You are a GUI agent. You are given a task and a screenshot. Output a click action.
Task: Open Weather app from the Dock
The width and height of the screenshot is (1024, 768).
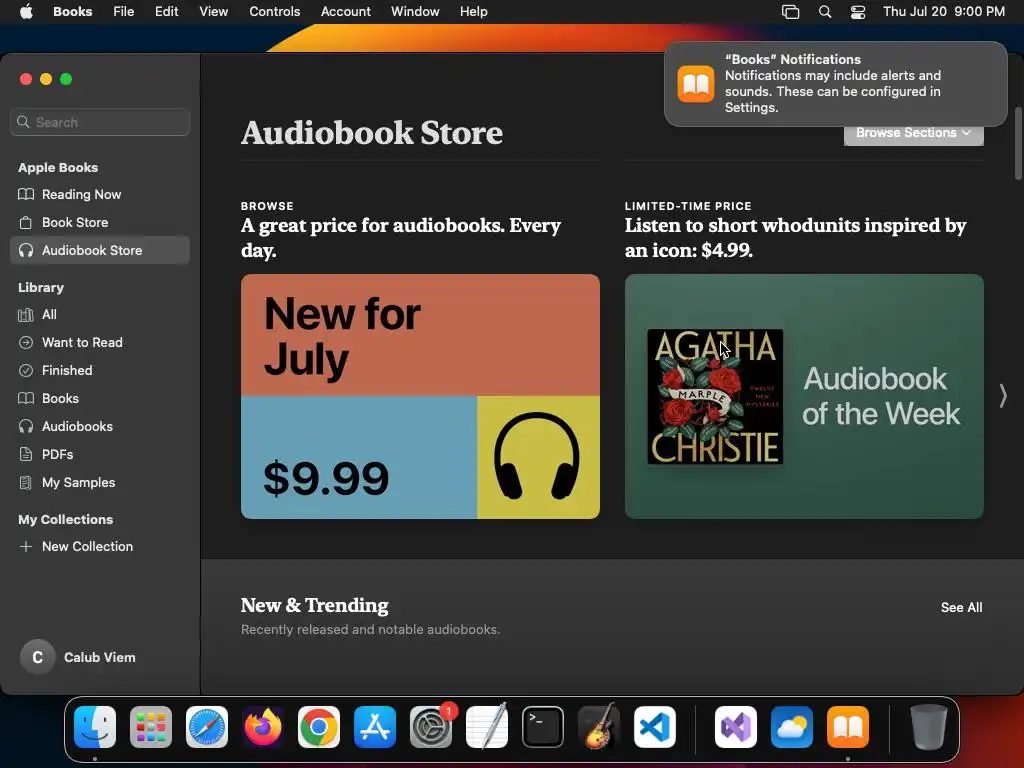[792, 727]
